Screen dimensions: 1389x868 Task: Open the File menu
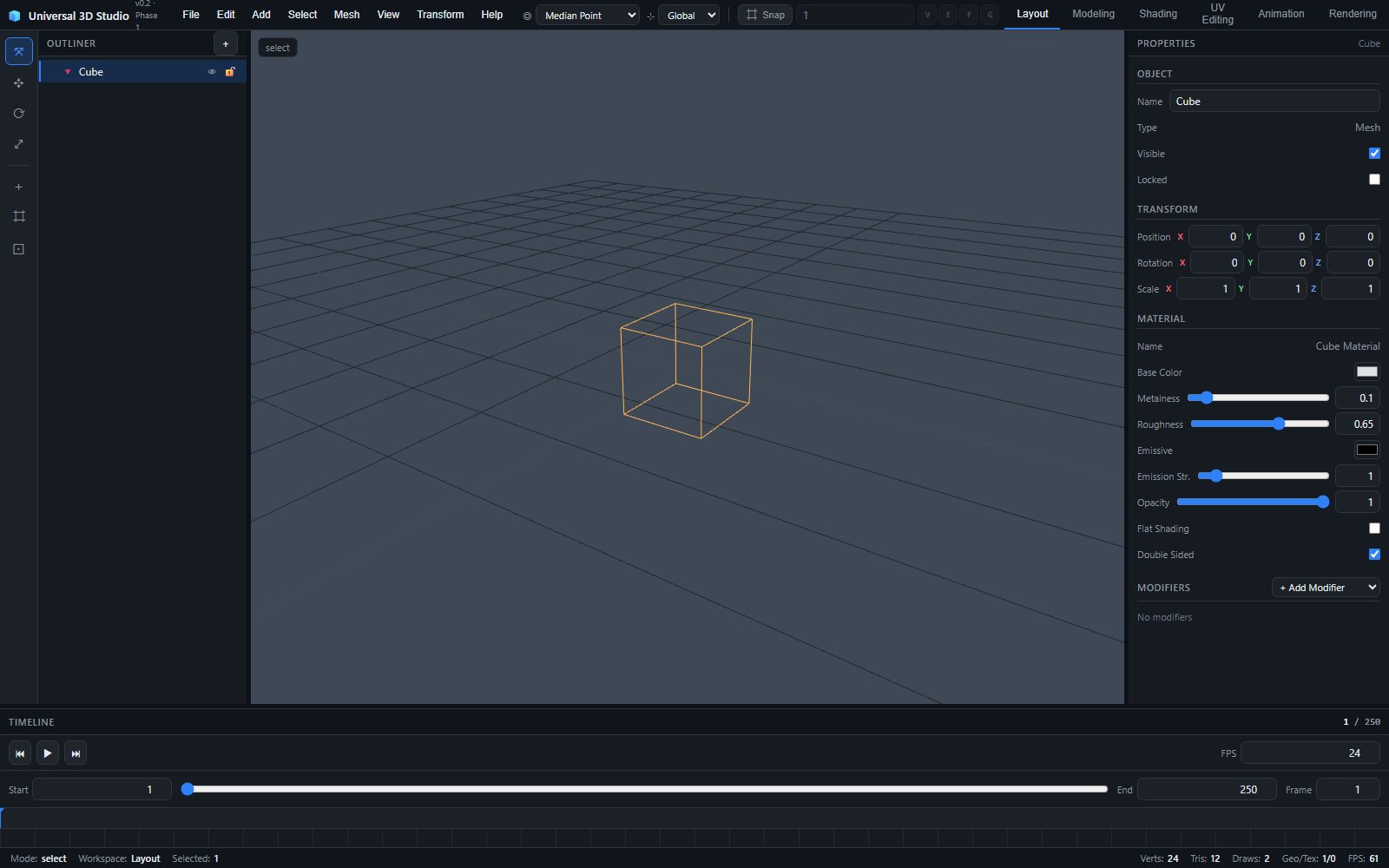tap(191, 15)
